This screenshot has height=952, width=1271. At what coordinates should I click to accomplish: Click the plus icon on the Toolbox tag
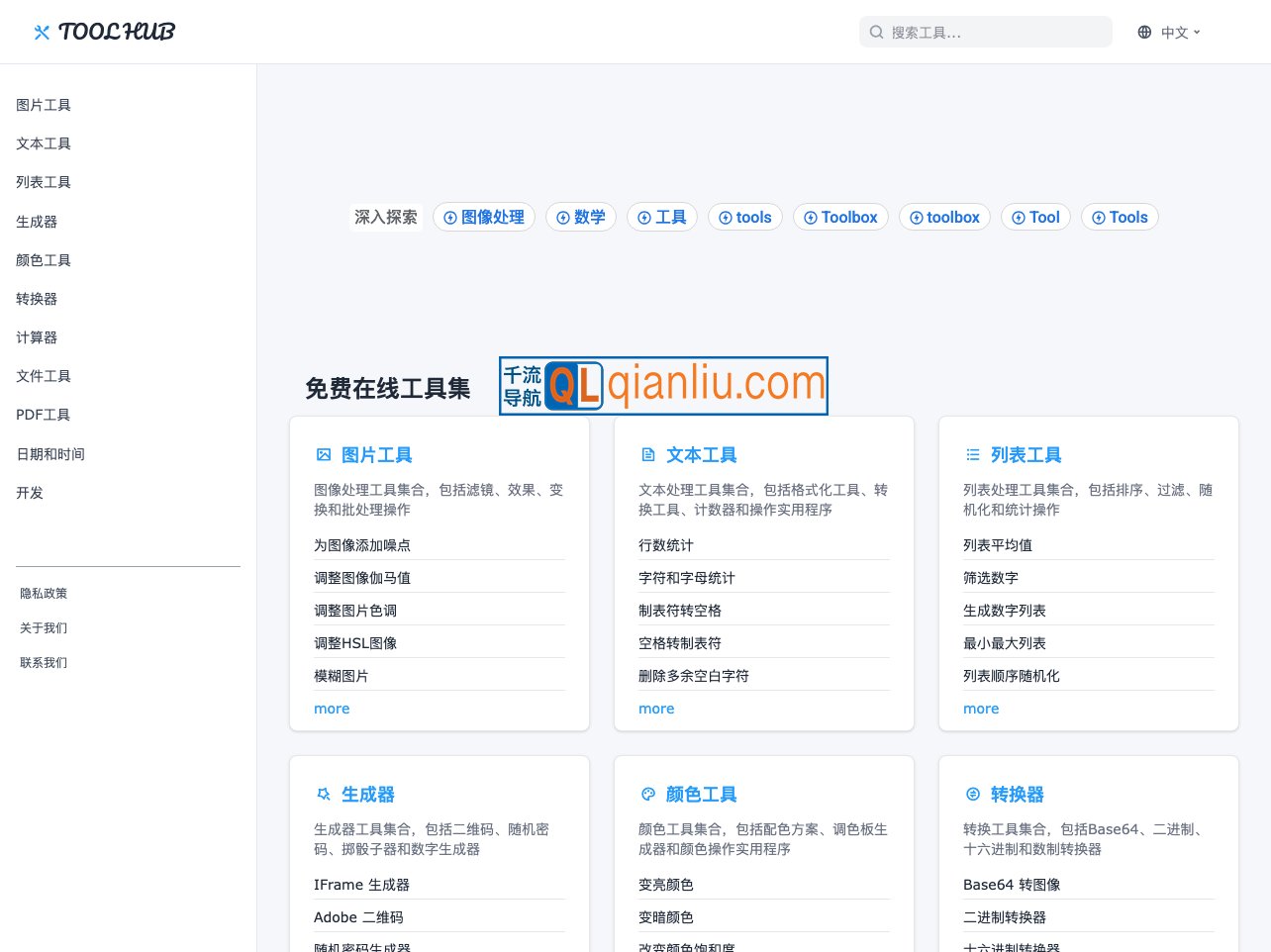click(x=811, y=217)
